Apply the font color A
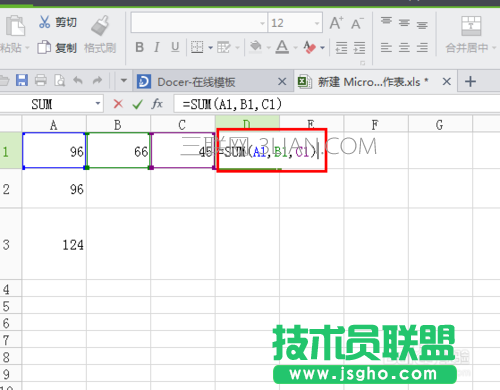The height and width of the screenshot is (390, 500). coord(282,47)
